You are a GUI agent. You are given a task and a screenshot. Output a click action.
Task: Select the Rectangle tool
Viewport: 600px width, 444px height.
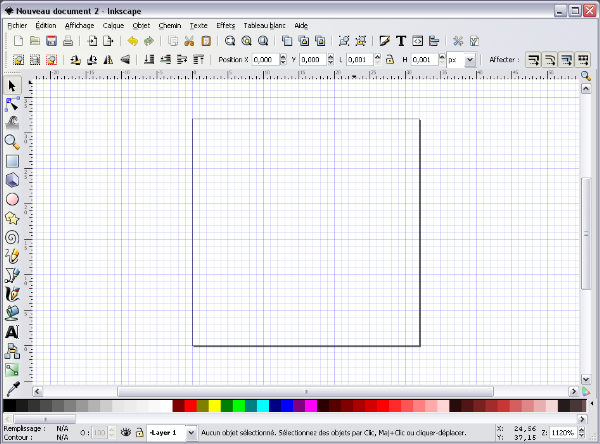point(12,161)
